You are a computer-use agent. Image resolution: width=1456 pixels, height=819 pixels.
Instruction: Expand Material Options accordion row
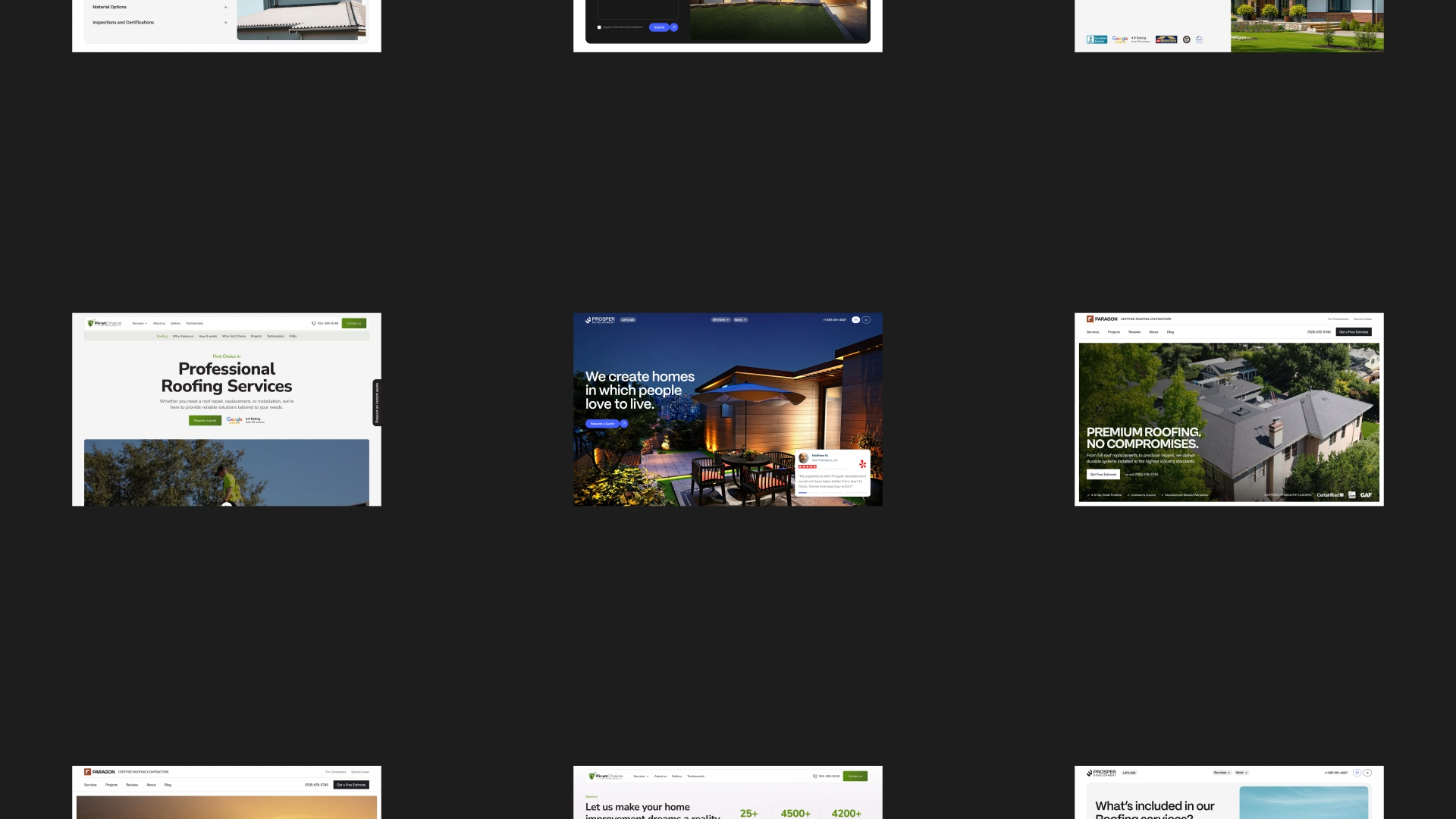tap(159, 7)
